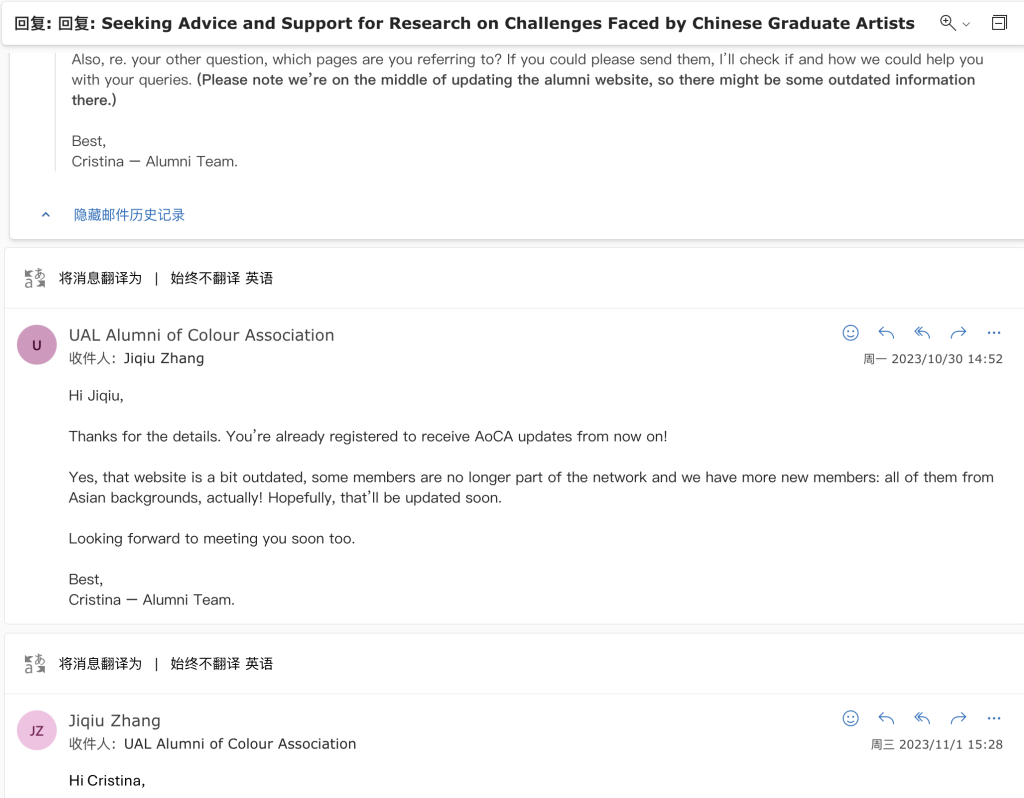Reply to Jiqiu Zhang's message
This screenshot has height=798, width=1024.
pyautogui.click(x=886, y=718)
